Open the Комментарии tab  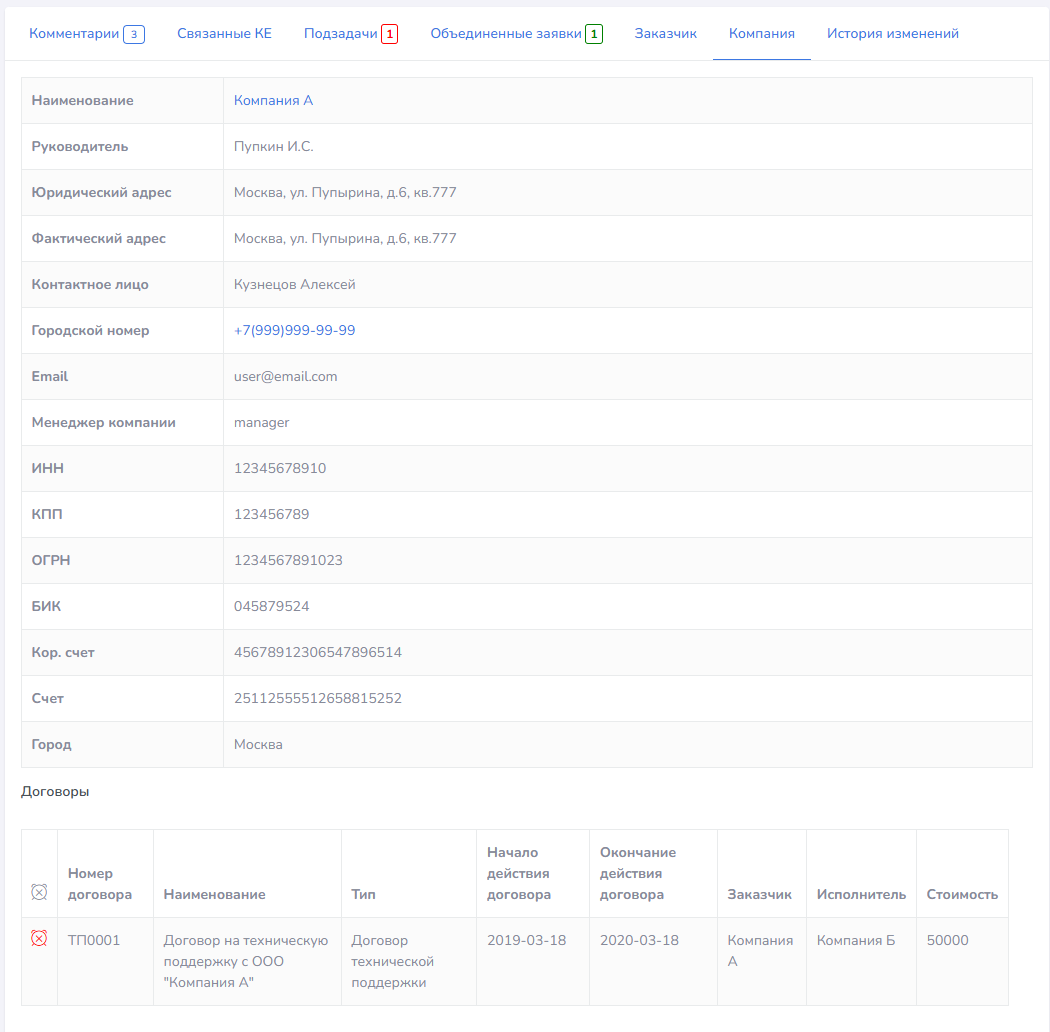[74, 34]
